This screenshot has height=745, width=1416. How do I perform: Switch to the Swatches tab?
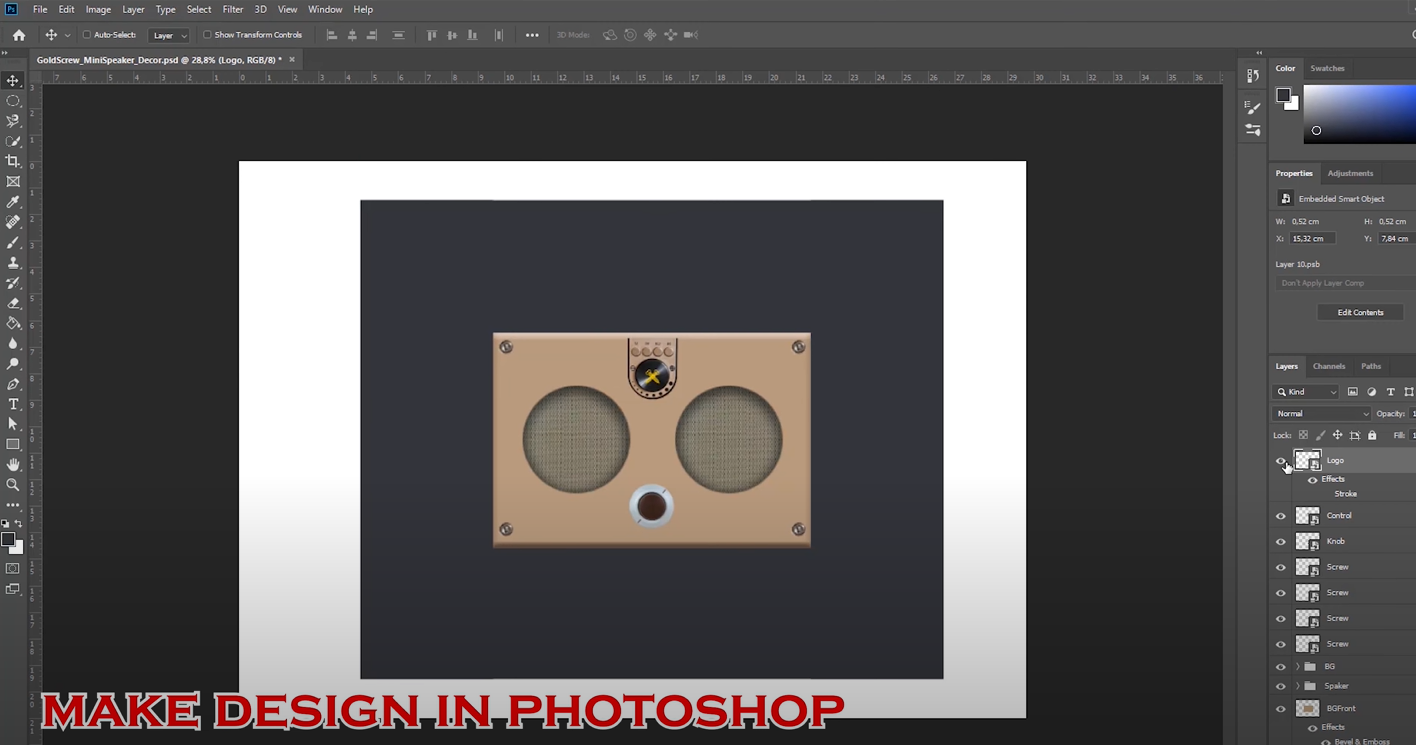(1327, 68)
